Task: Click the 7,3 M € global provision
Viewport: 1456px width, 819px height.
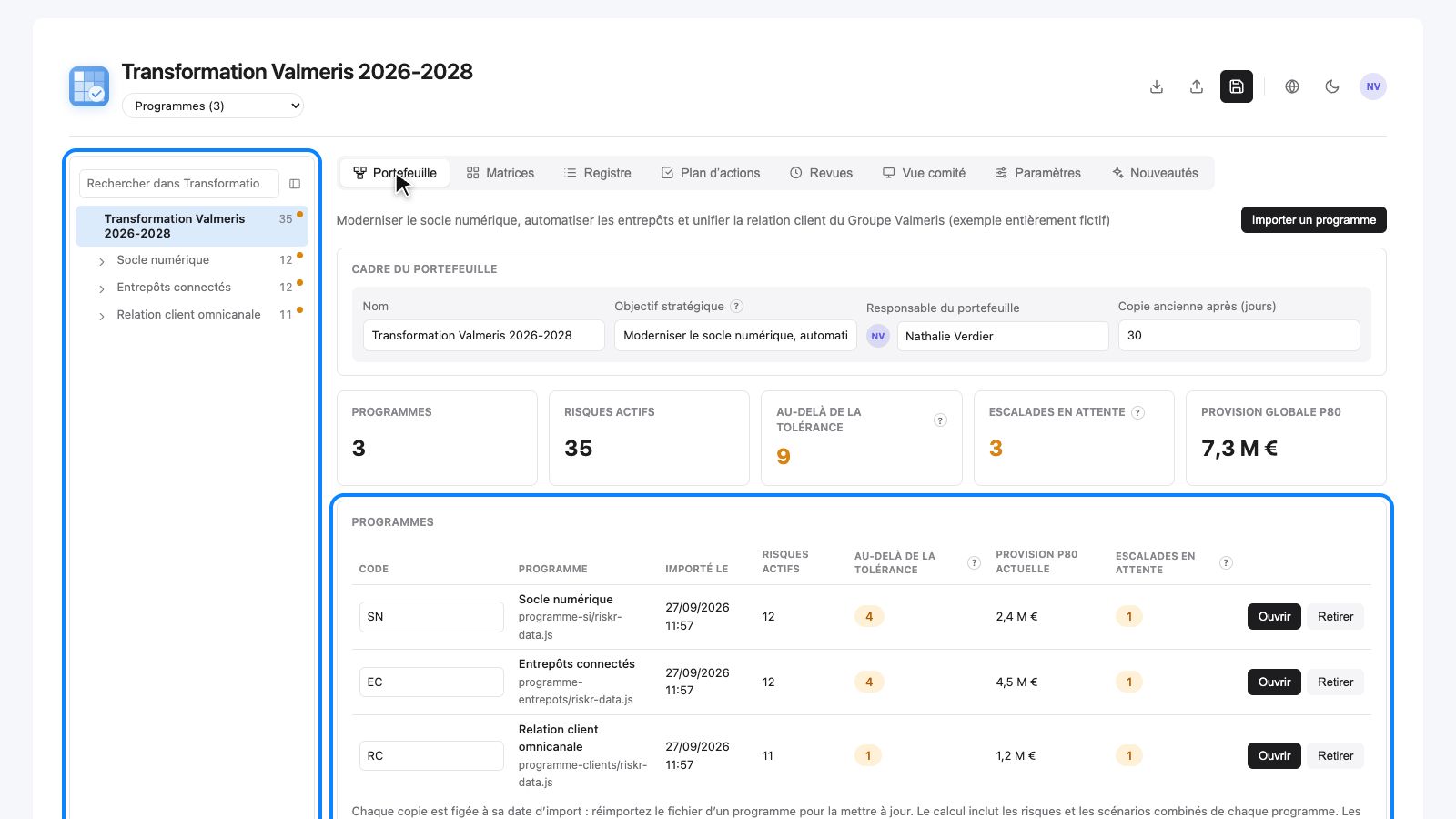Action: click(1239, 448)
